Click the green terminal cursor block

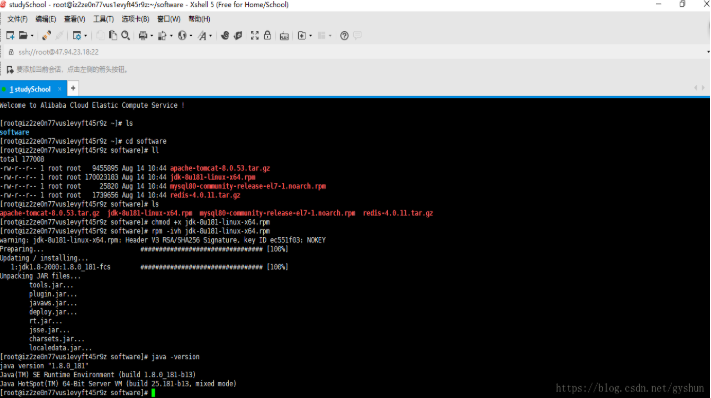point(153,393)
